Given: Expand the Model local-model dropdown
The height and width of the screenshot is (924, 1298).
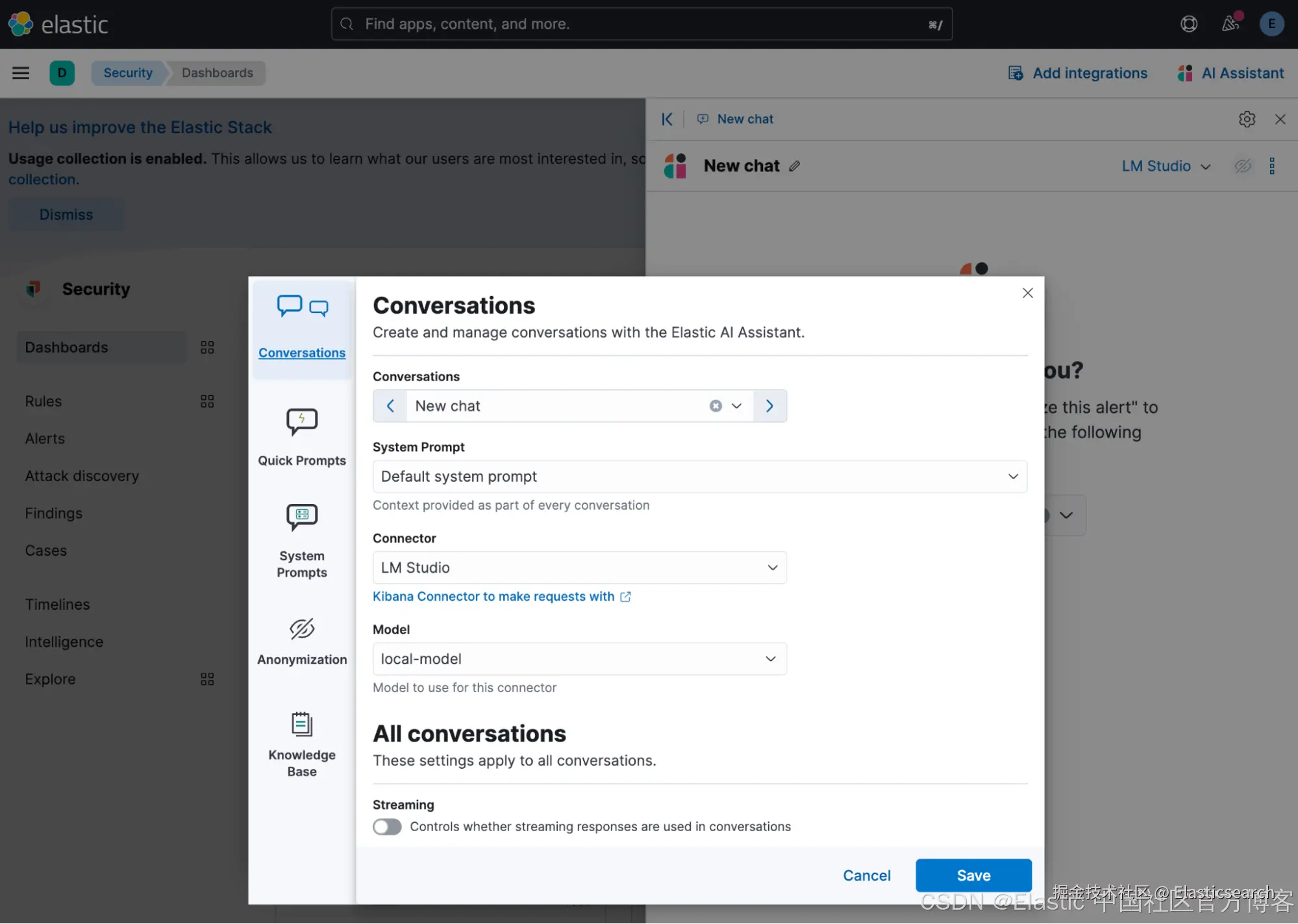Looking at the screenshot, I should pos(580,659).
